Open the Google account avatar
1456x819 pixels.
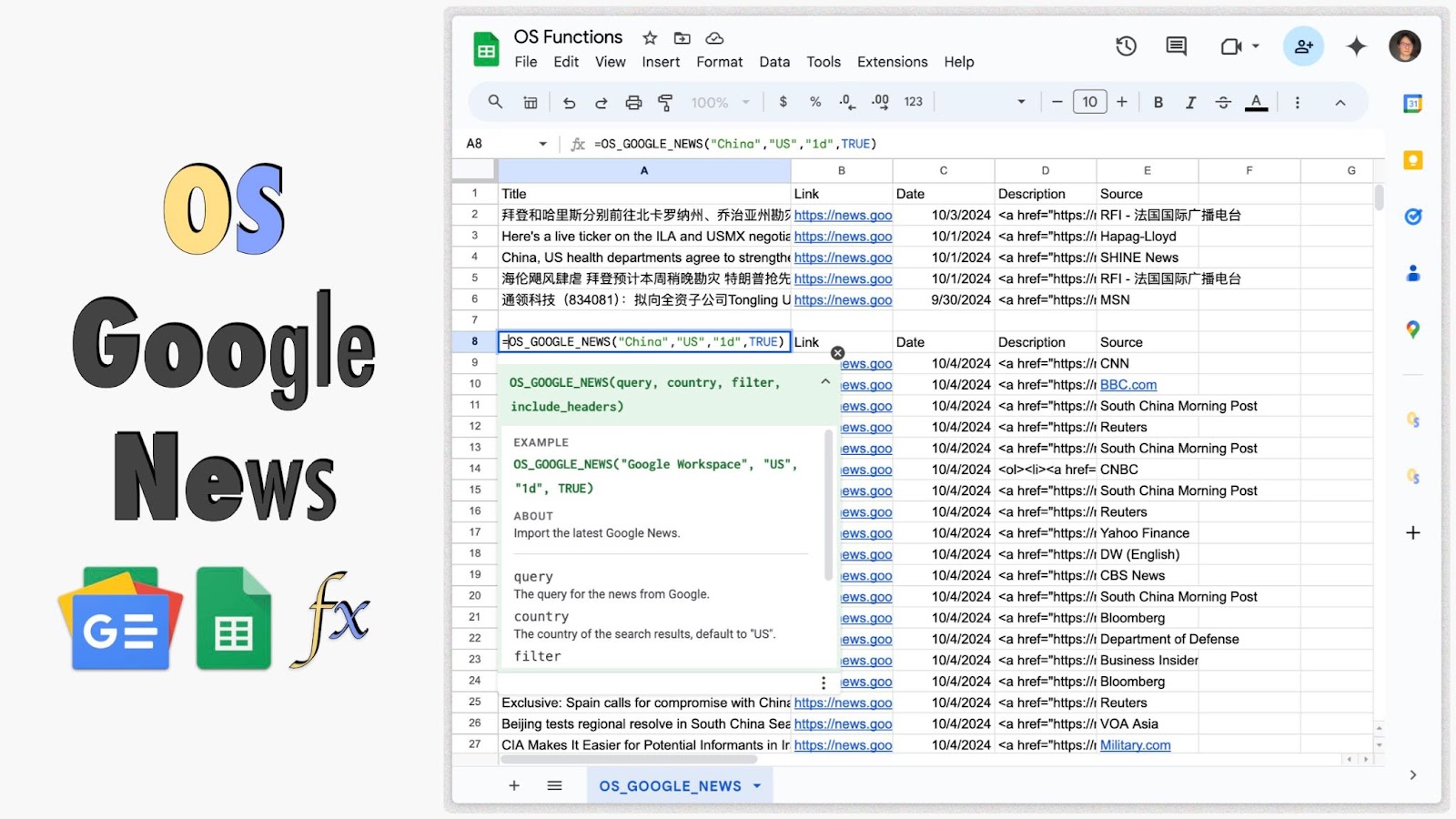coord(1405,46)
